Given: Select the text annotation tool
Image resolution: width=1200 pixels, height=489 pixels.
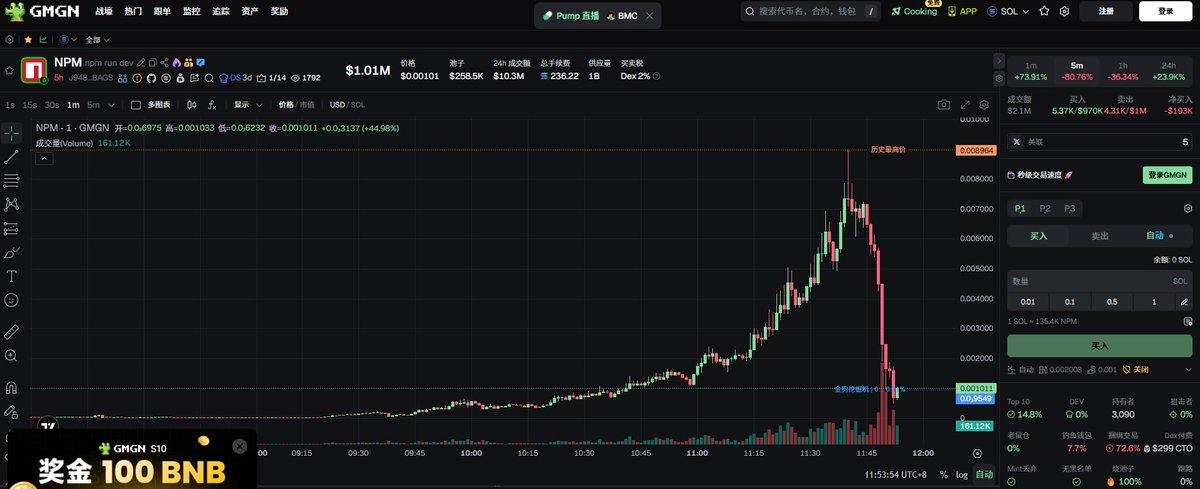Looking at the screenshot, I should point(11,276).
